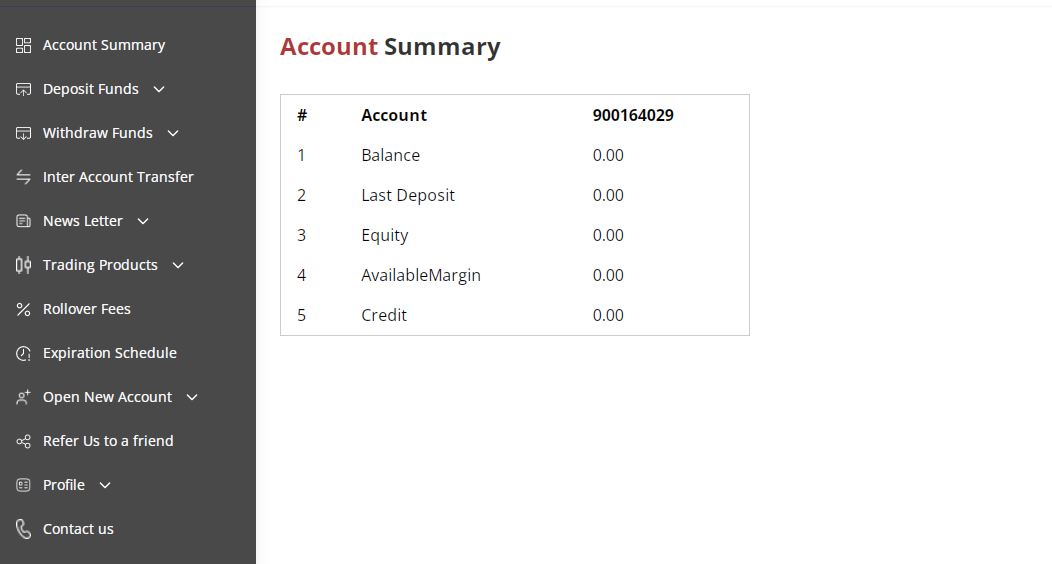Open Account Summary in the sidebar

(104, 45)
